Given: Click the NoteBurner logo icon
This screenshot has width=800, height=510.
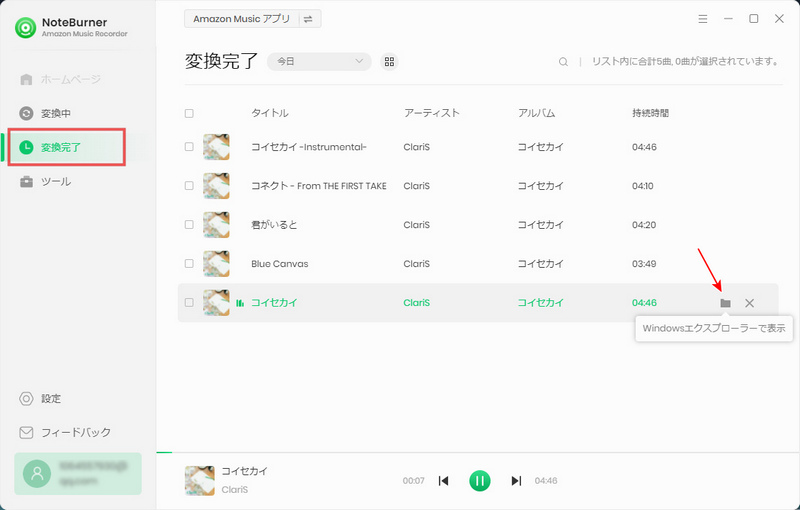Looking at the screenshot, I should coord(26,28).
